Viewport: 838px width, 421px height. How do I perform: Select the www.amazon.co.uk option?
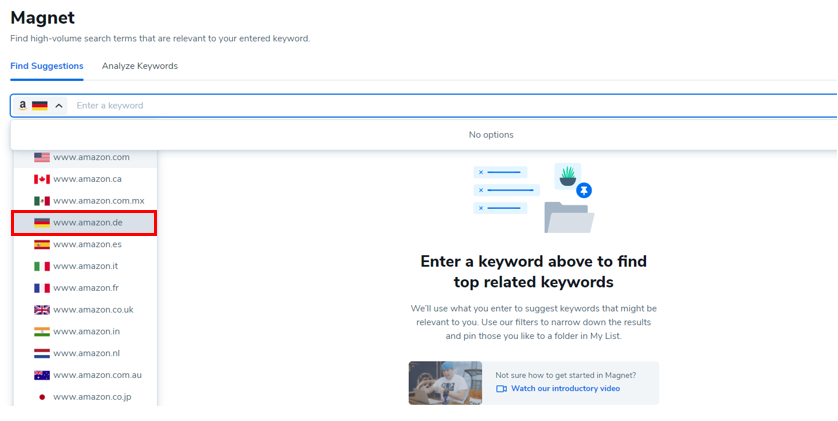pos(86,310)
